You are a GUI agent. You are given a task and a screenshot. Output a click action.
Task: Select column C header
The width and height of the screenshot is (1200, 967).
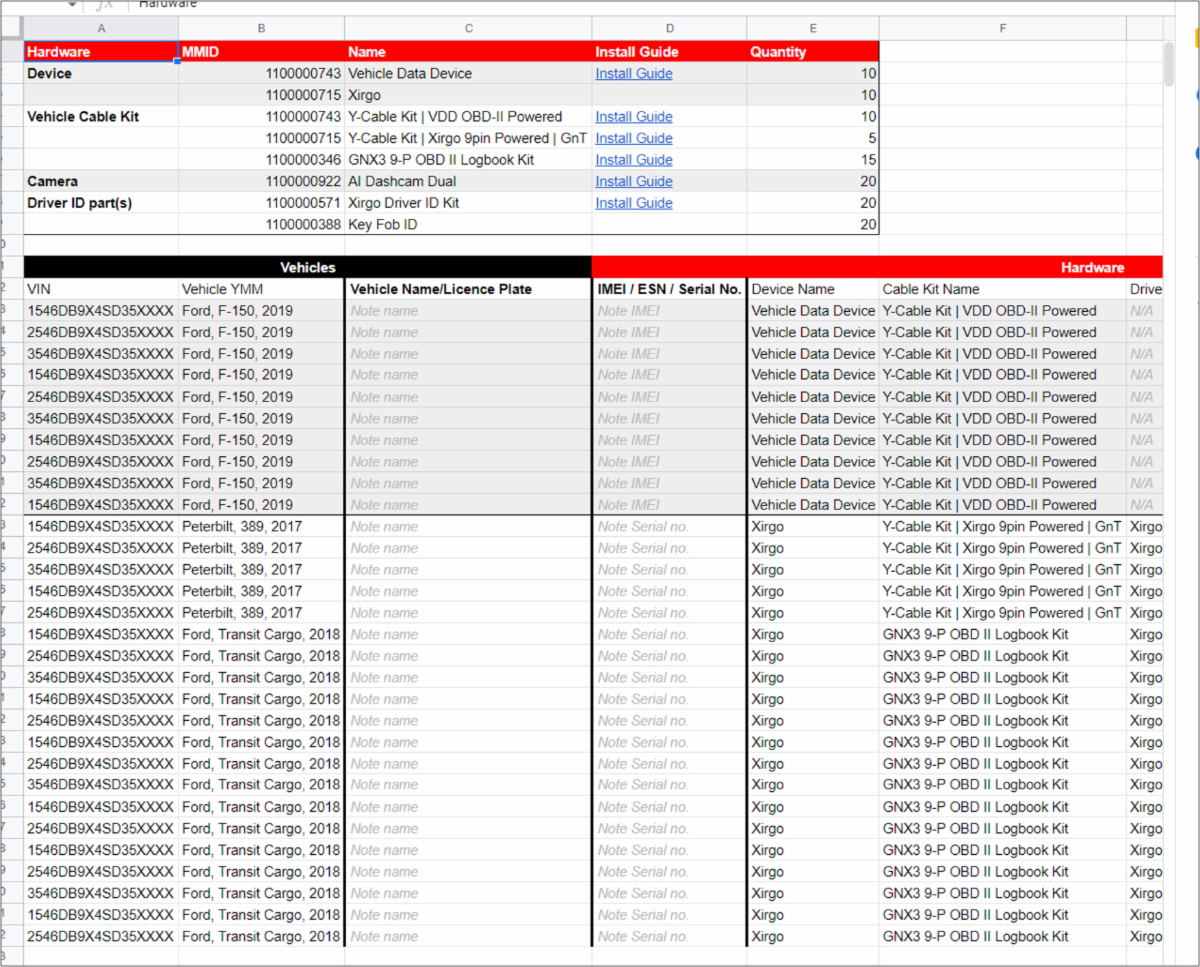[468, 28]
